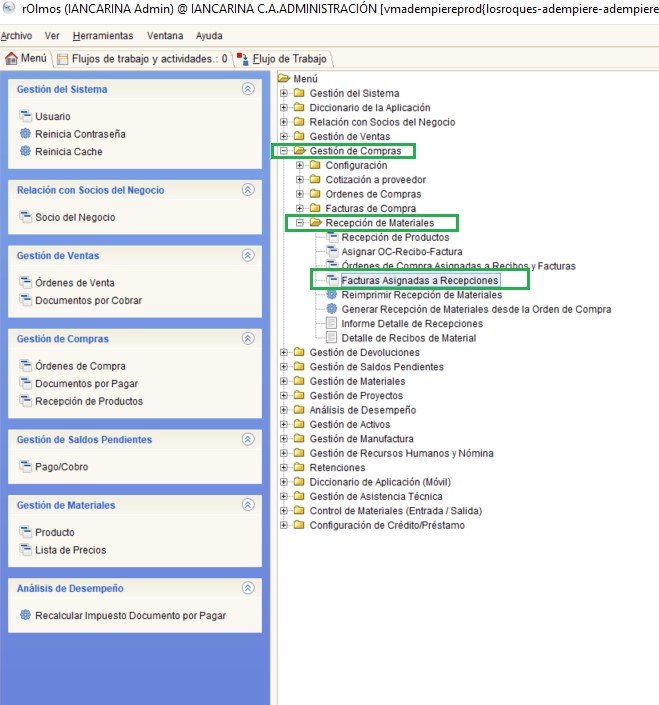This screenshot has width=659, height=705.
Task: Expand the Gestión de Ventas tree node
Action: coord(284,136)
